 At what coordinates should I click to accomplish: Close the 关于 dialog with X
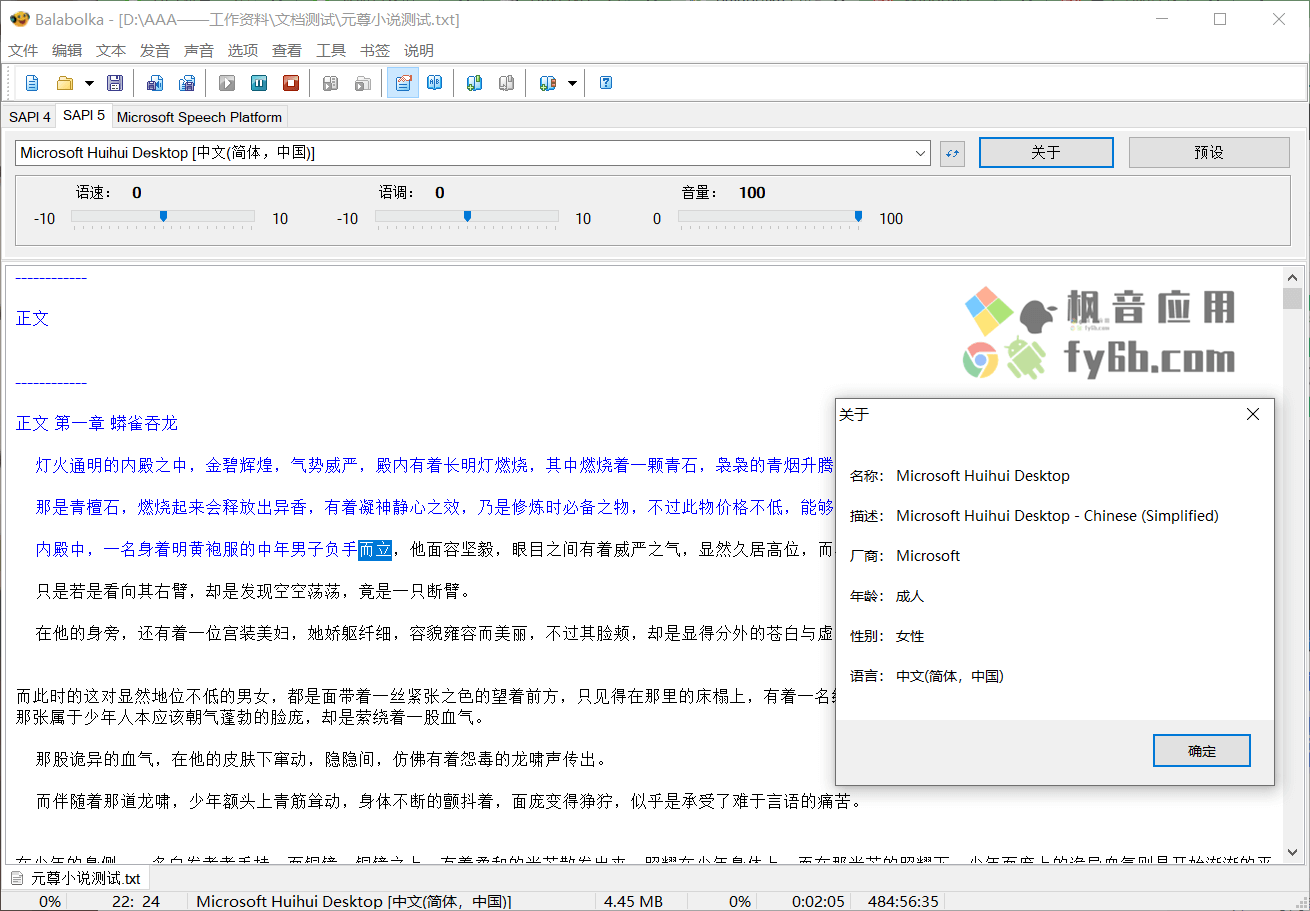(1253, 414)
